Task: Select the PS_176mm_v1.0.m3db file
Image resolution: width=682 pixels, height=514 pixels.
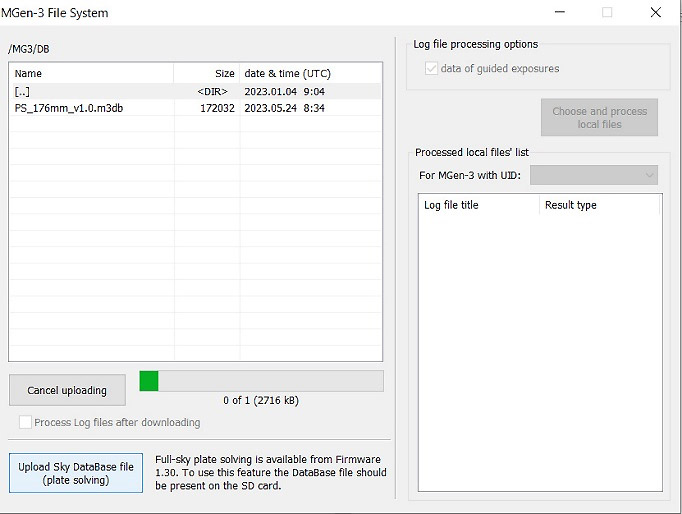Action: (195, 108)
